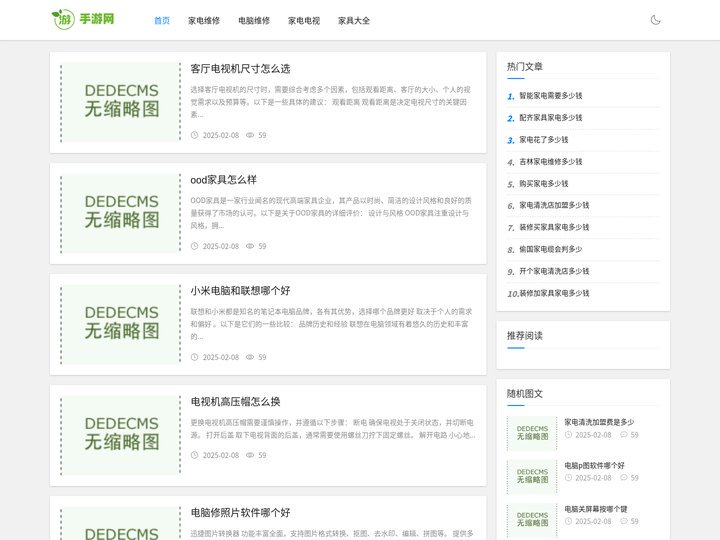Click sidebar thumbnail for 家电清洗加盟费是多少
This screenshot has height=540, width=720.
[x=532, y=433]
